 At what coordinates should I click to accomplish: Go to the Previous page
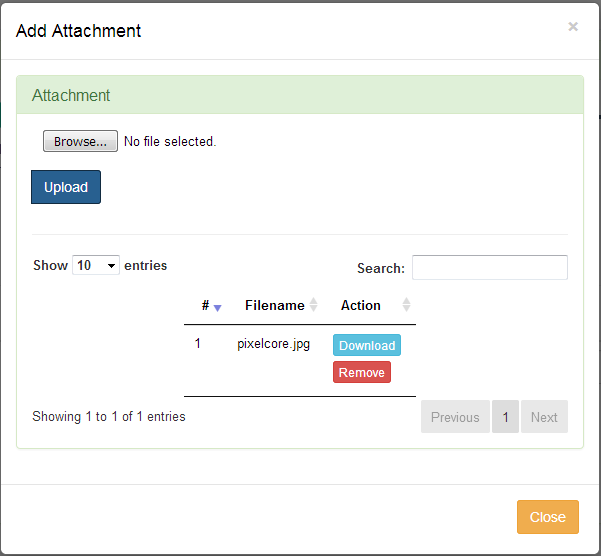[x=455, y=417]
